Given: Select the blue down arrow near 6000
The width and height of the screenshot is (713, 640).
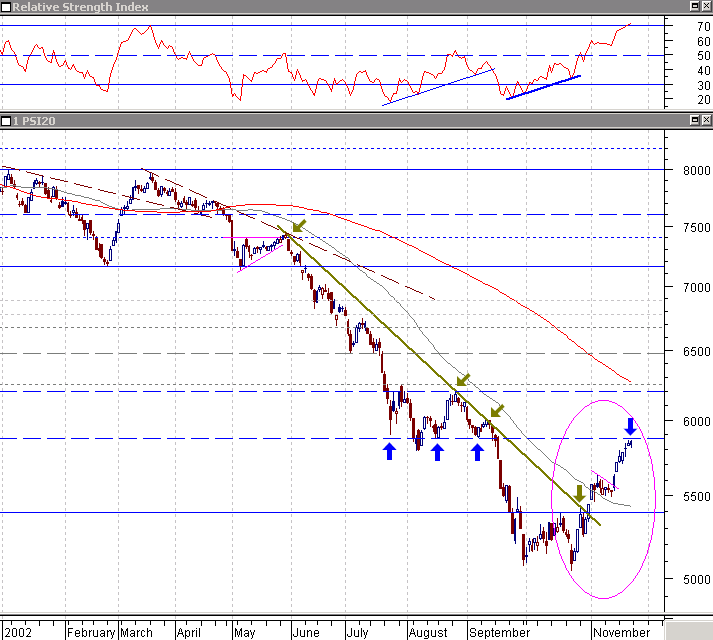Looking at the screenshot, I should click(x=630, y=427).
